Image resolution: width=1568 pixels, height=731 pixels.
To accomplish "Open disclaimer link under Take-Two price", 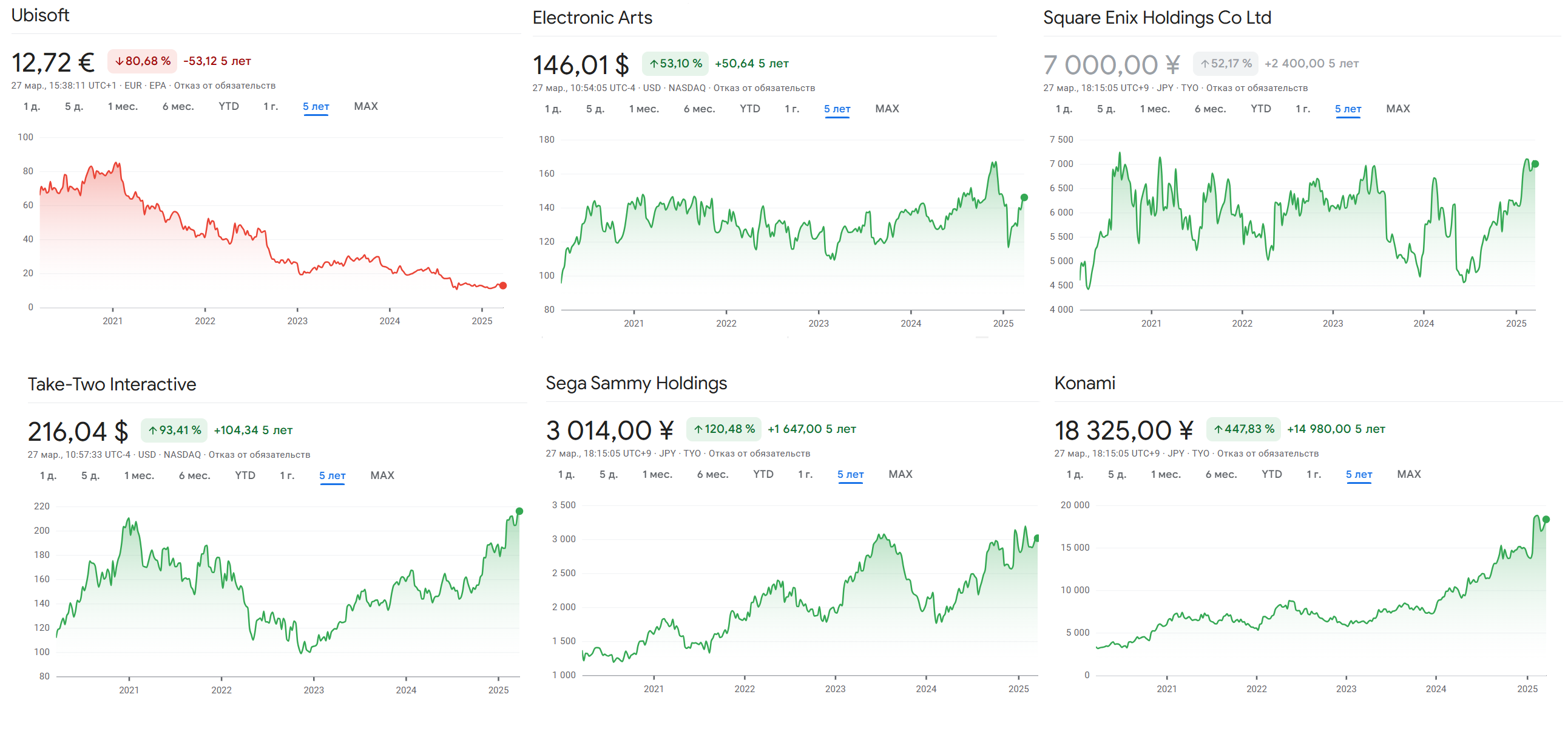I will [259, 455].
